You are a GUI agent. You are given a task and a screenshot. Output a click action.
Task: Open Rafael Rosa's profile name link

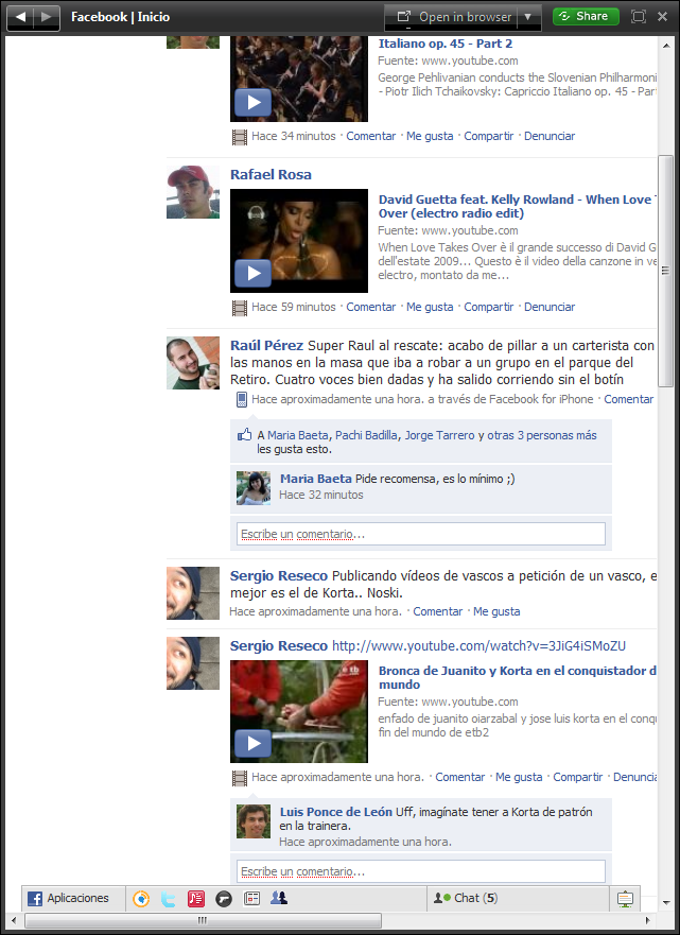271,175
